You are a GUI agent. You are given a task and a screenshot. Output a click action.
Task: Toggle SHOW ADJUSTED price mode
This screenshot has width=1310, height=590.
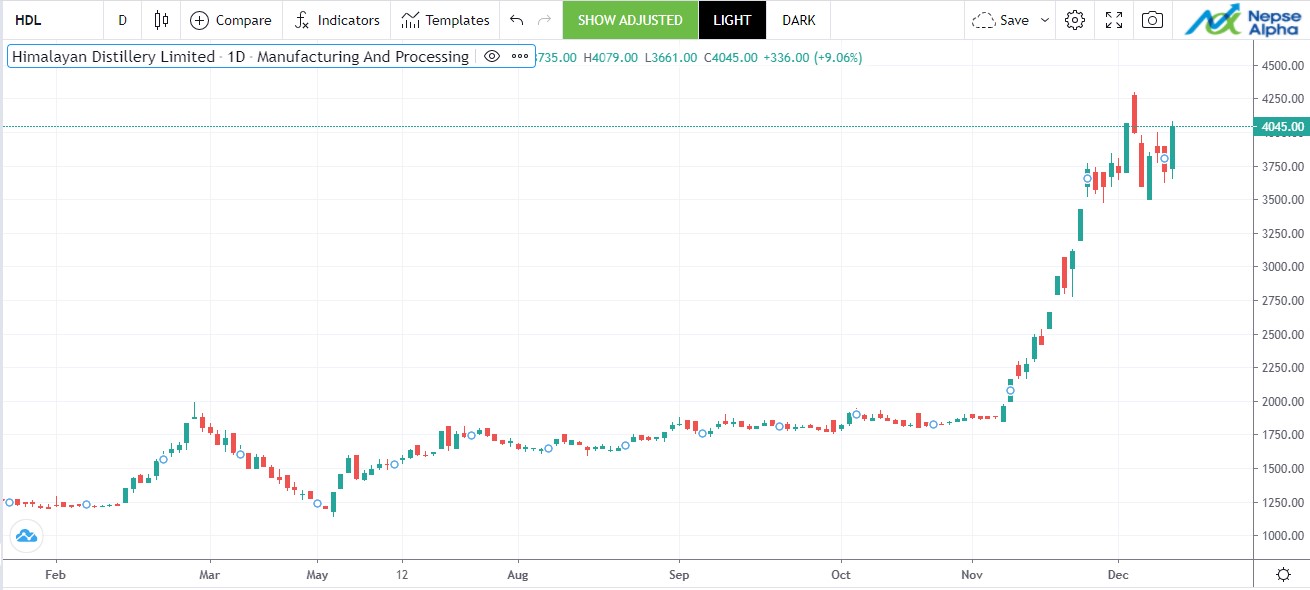tap(630, 20)
